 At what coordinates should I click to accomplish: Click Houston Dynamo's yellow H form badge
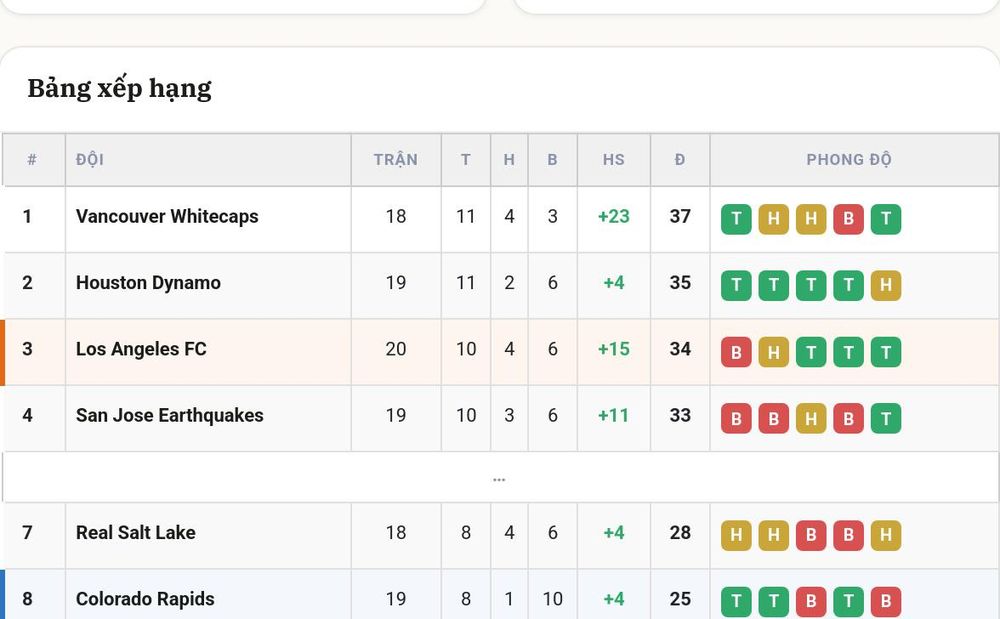click(x=886, y=285)
